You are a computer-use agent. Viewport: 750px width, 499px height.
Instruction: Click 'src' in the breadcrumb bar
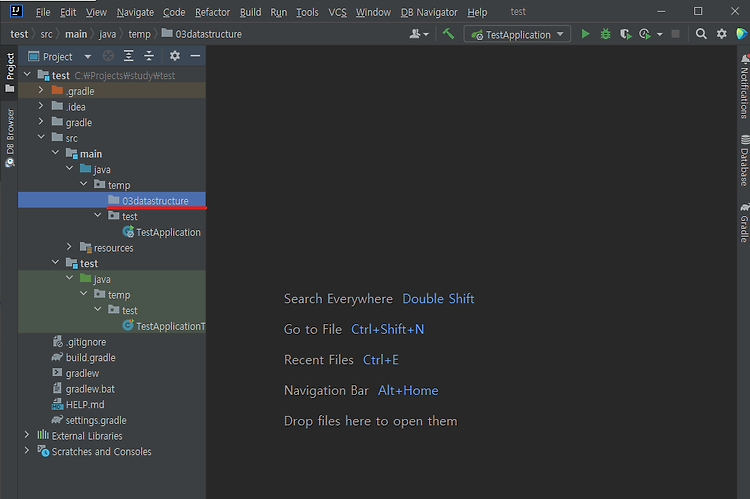(46, 34)
